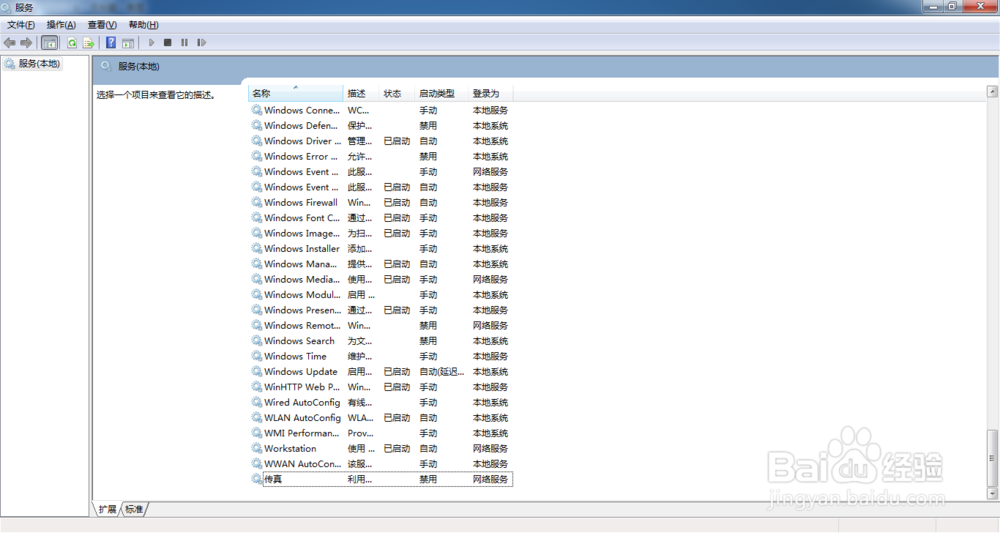Viewport: 1000px width, 533px height.
Task: Select the Windows Conne... service row
Action: (381, 110)
